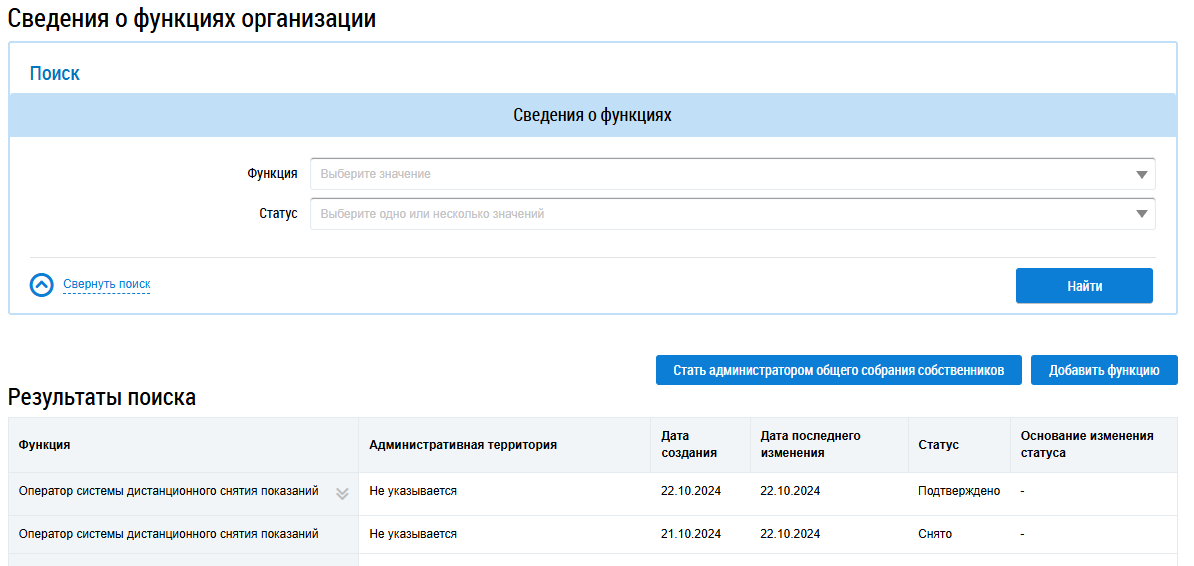Click the 'Административная территория' column header
Image resolution: width=1194 pixels, height=566 pixels.
(463, 445)
